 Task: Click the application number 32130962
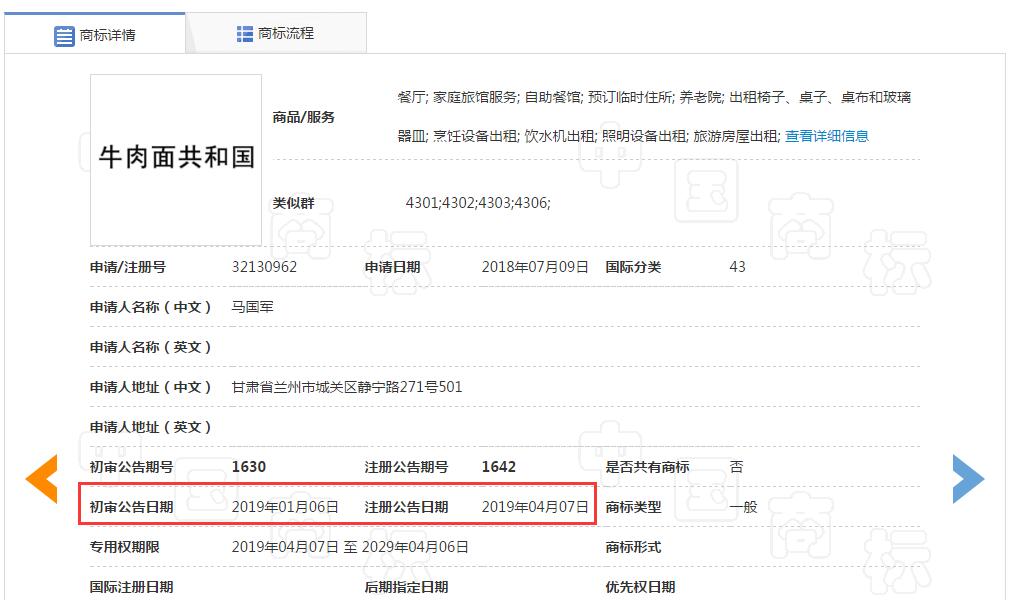(264, 267)
